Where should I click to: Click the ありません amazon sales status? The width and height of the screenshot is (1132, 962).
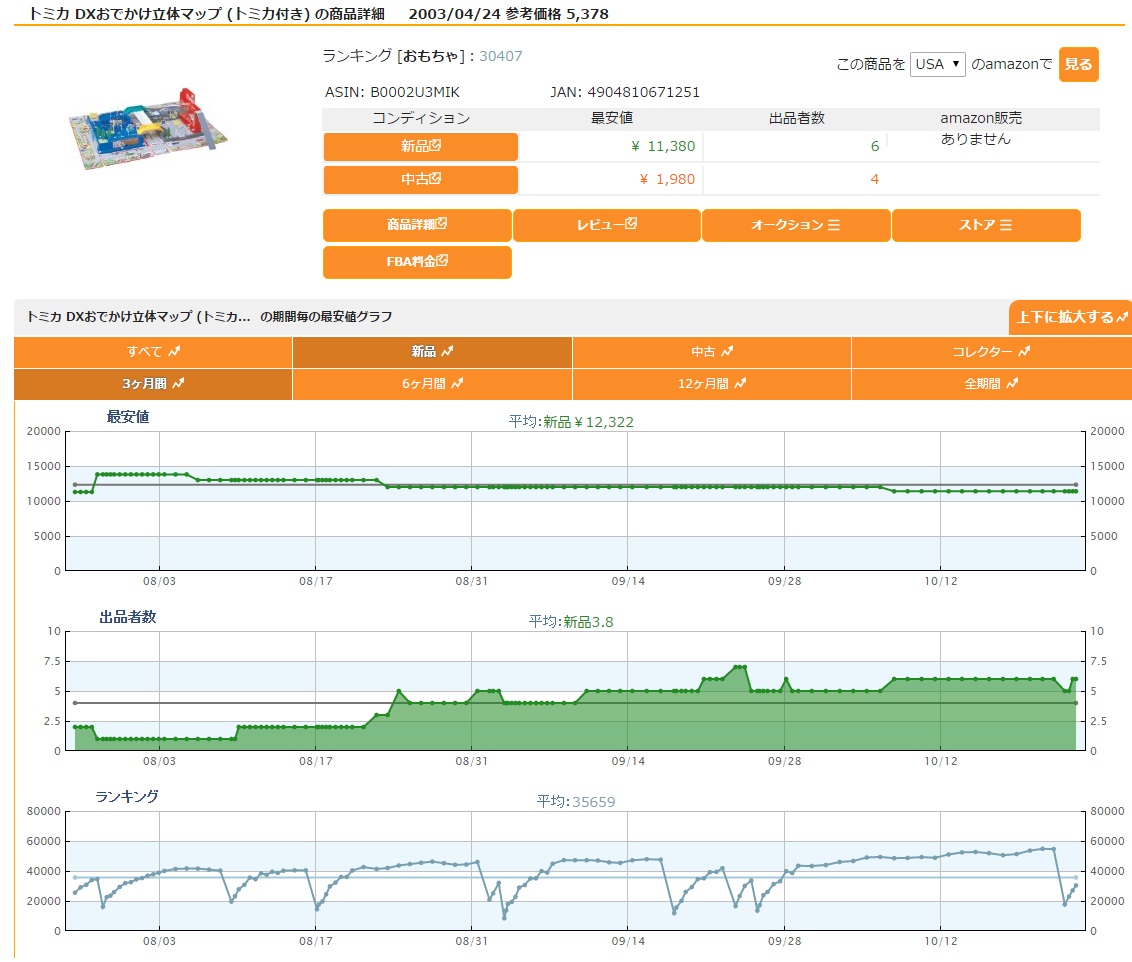(x=975, y=139)
